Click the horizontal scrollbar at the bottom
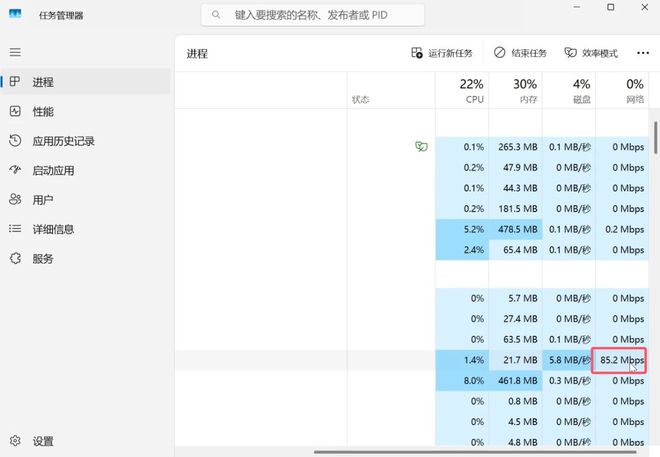This screenshot has height=457, width=660. (475, 452)
